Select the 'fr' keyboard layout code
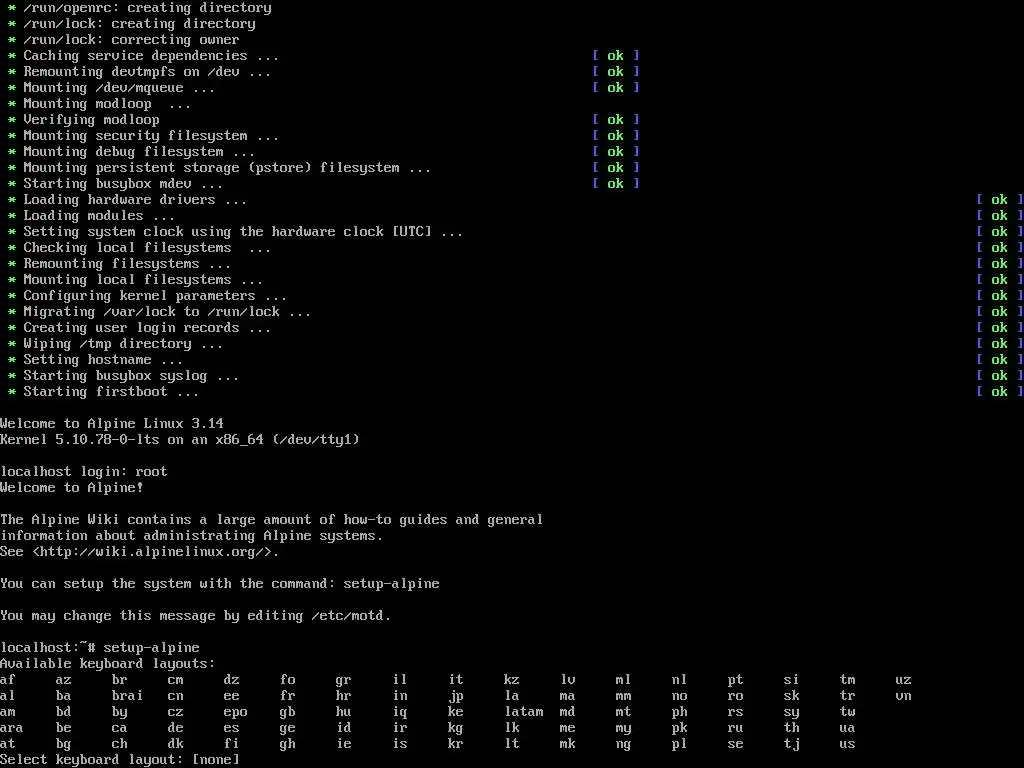Image resolution: width=1024 pixels, height=768 pixels. 287,696
